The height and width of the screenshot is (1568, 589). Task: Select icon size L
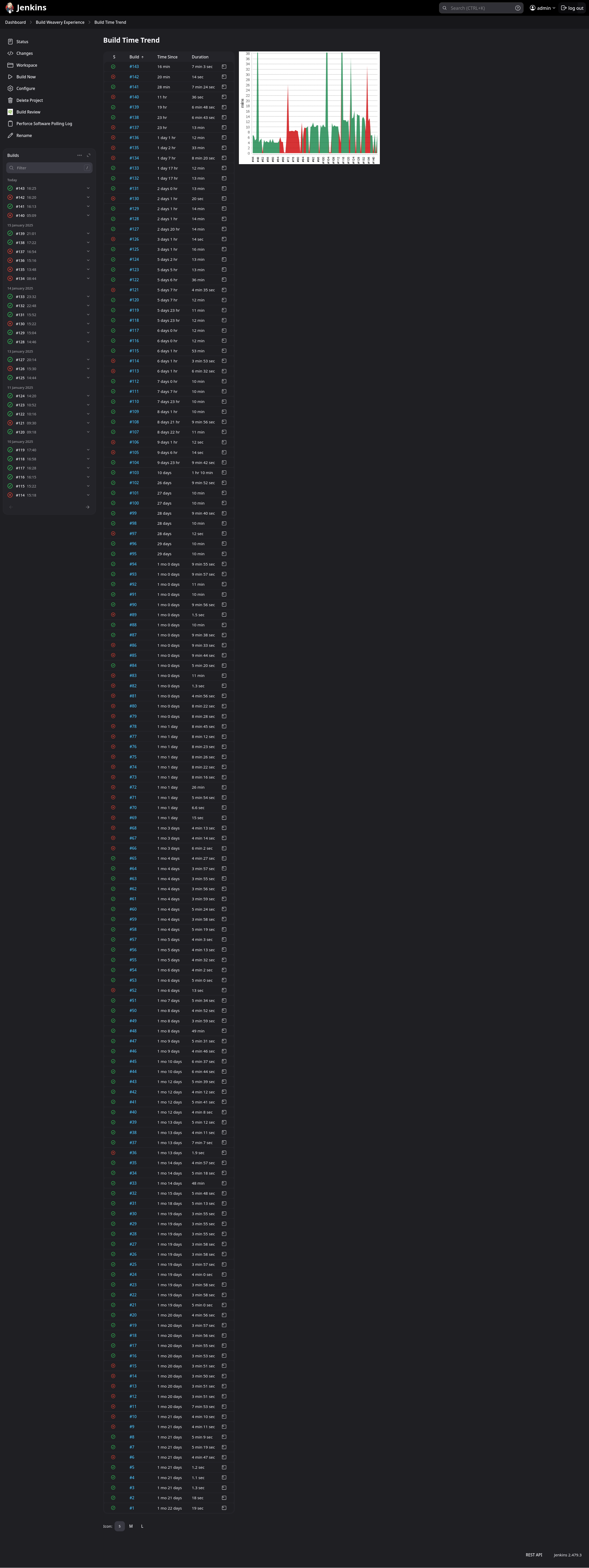coord(142,1526)
